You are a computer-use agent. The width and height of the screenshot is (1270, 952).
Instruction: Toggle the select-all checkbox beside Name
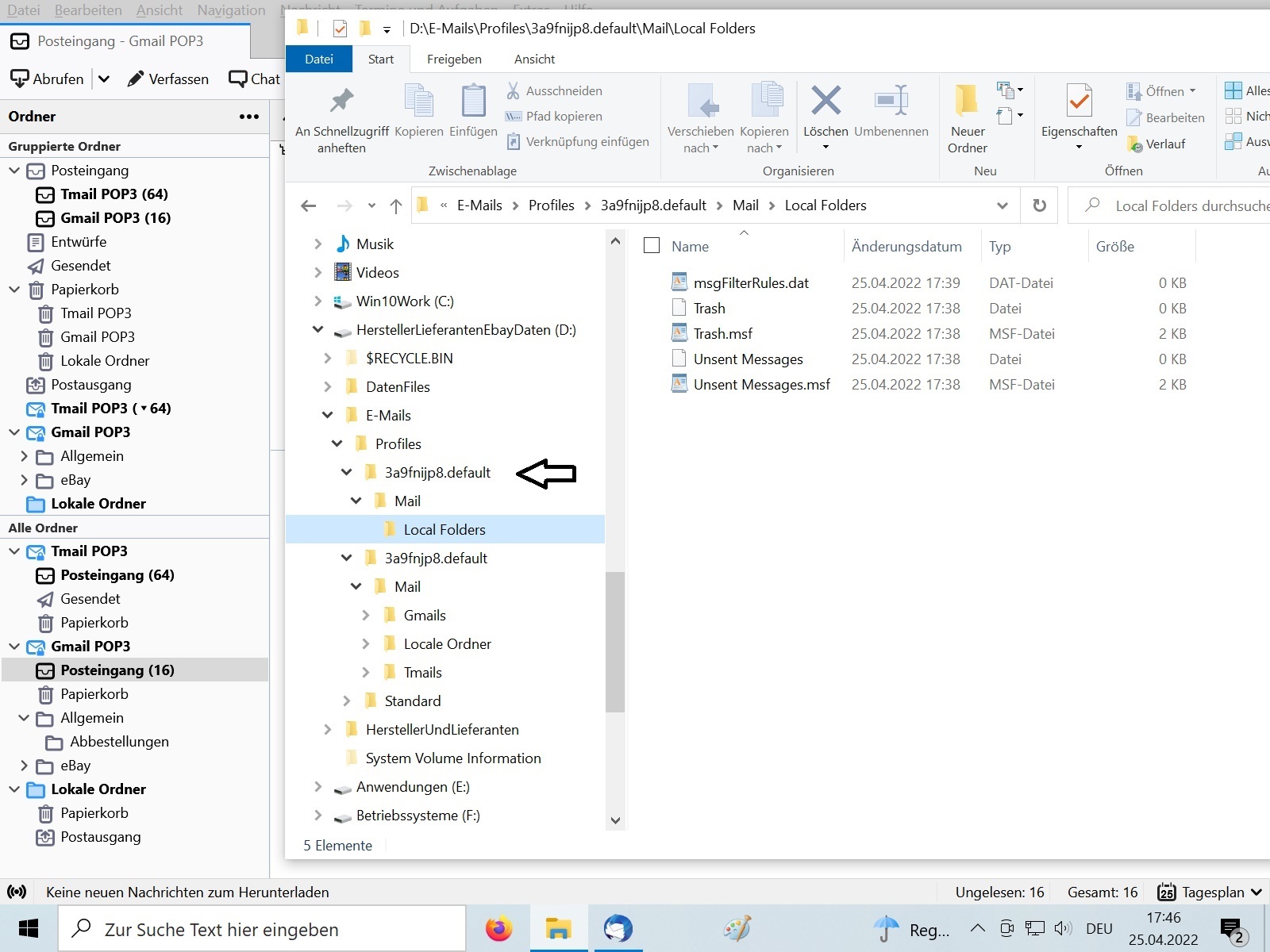click(652, 246)
